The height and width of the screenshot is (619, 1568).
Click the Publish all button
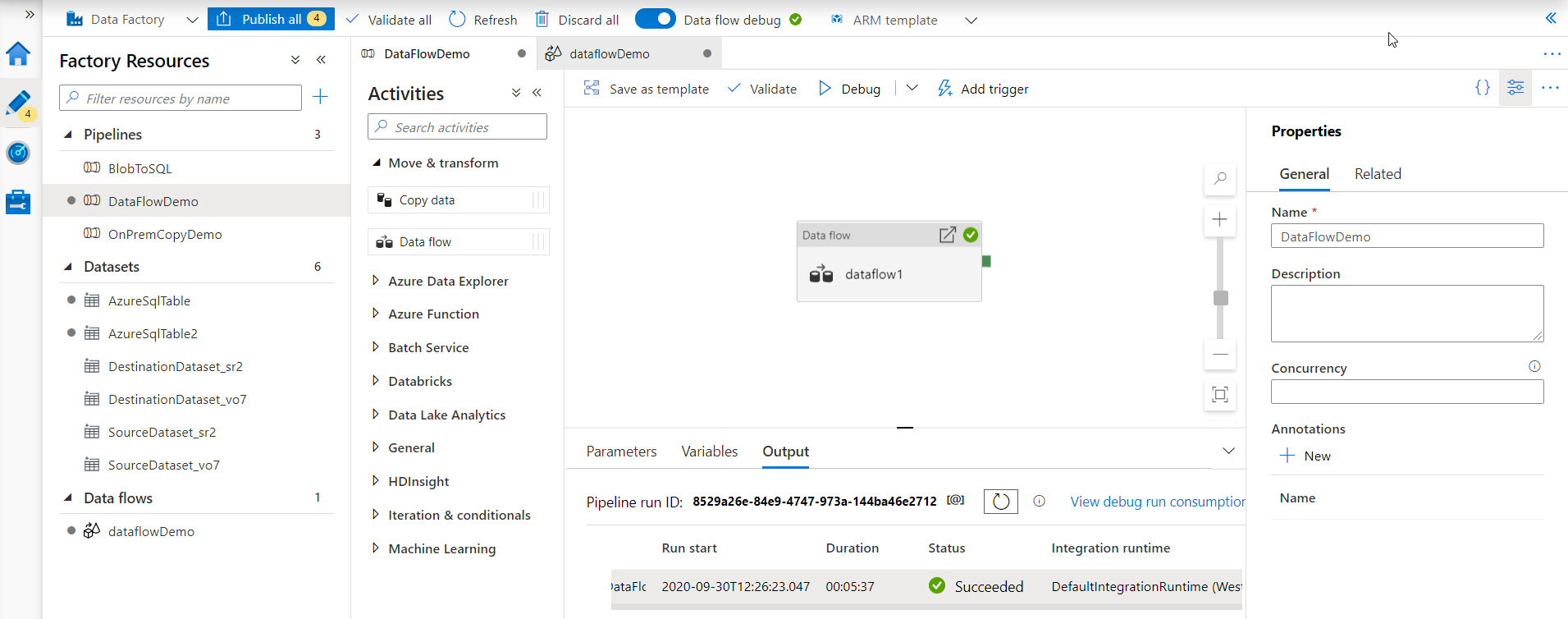pos(271,19)
